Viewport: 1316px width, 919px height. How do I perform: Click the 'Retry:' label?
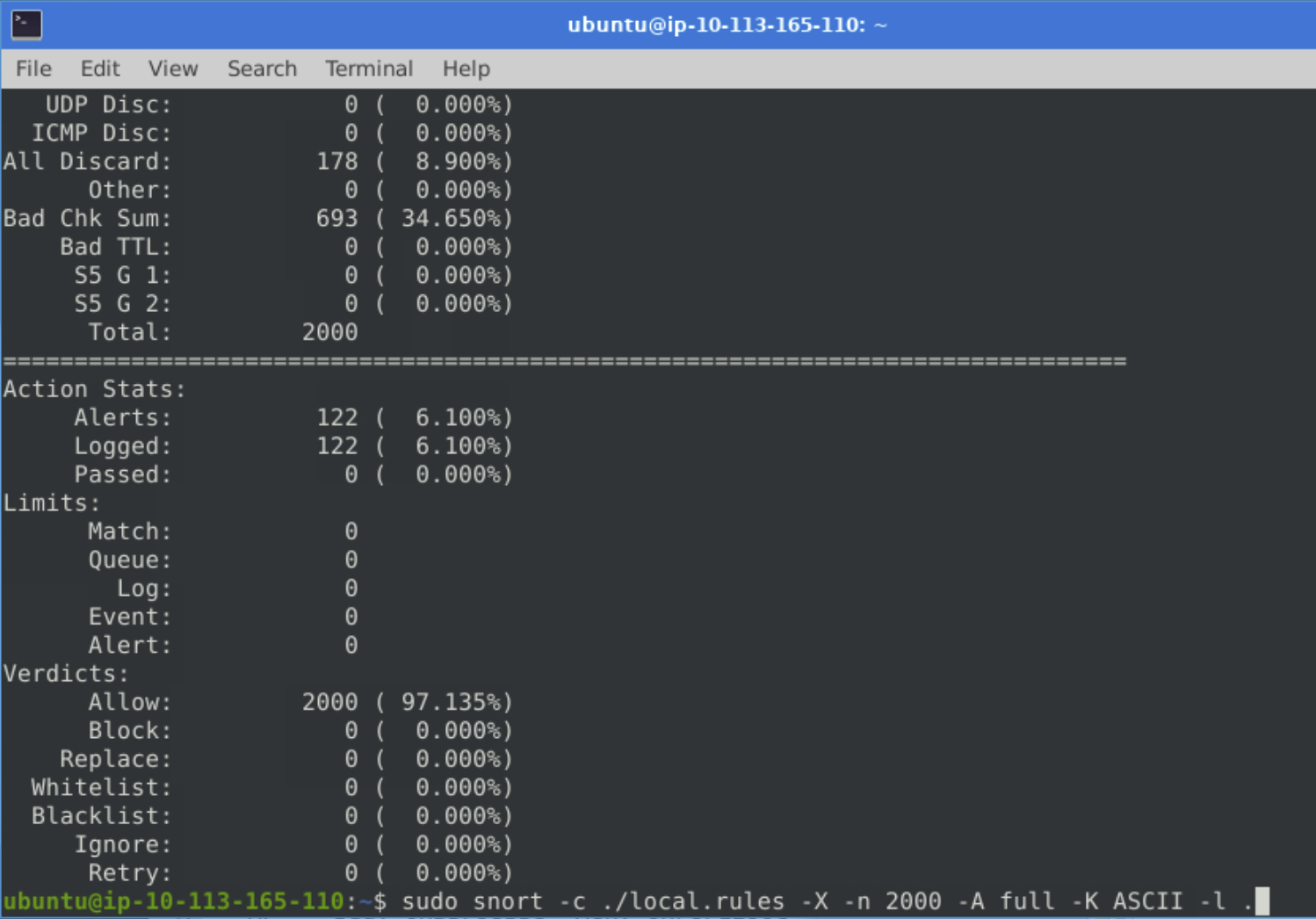(130, 872)
